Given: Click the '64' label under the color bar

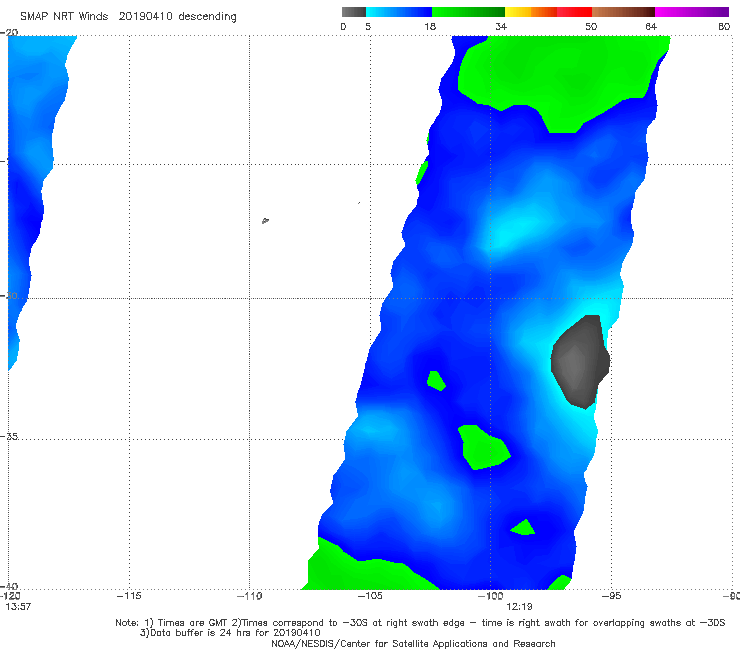Looking at the screenshot, I should click(651, 26).
